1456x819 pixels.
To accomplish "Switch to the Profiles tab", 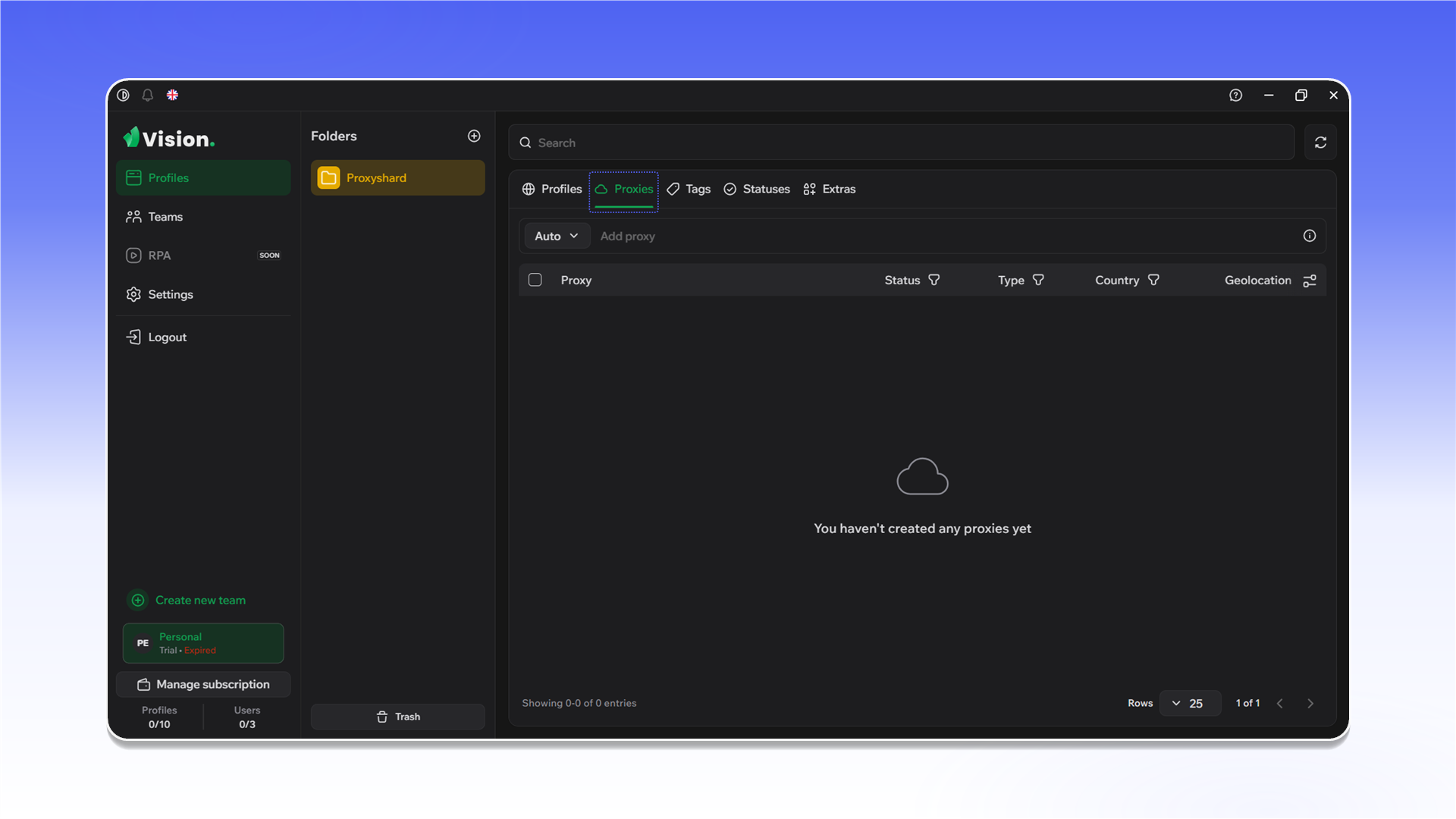I will tap(552, 189).
